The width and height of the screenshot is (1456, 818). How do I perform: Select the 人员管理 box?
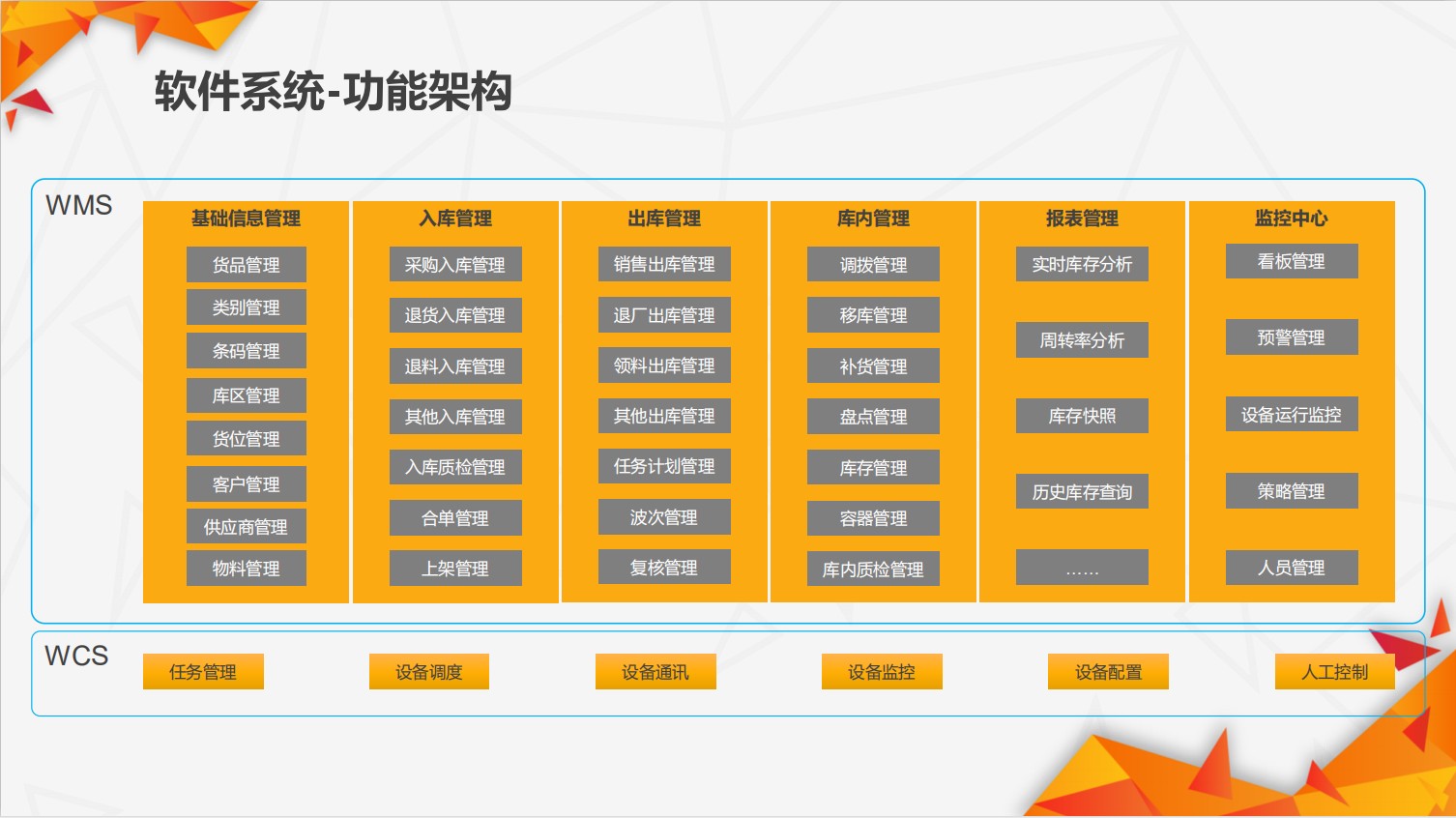pos(1292,568)
